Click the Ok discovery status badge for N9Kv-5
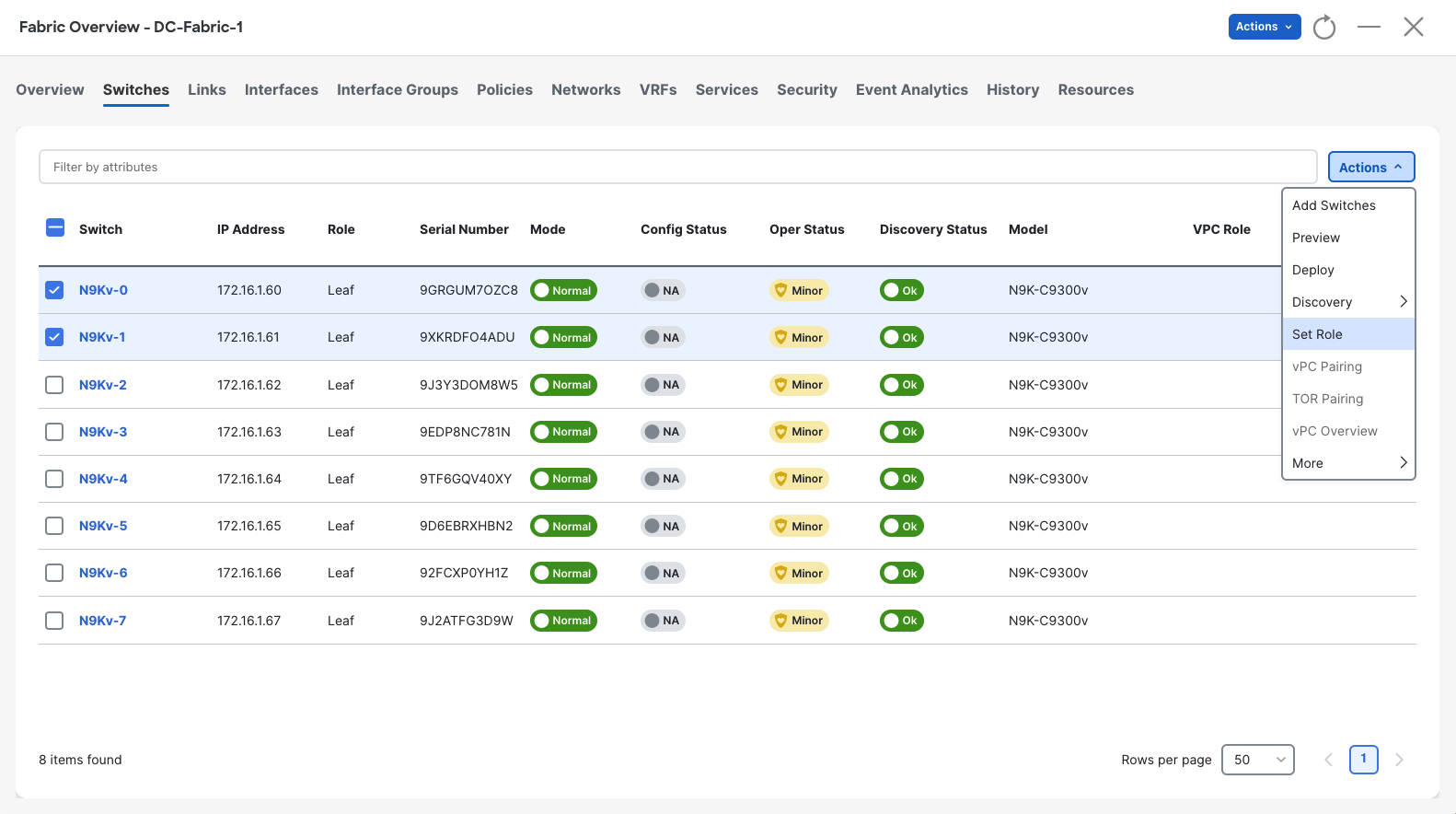This screenshot has height=814, width=1456. click(901, 526)
